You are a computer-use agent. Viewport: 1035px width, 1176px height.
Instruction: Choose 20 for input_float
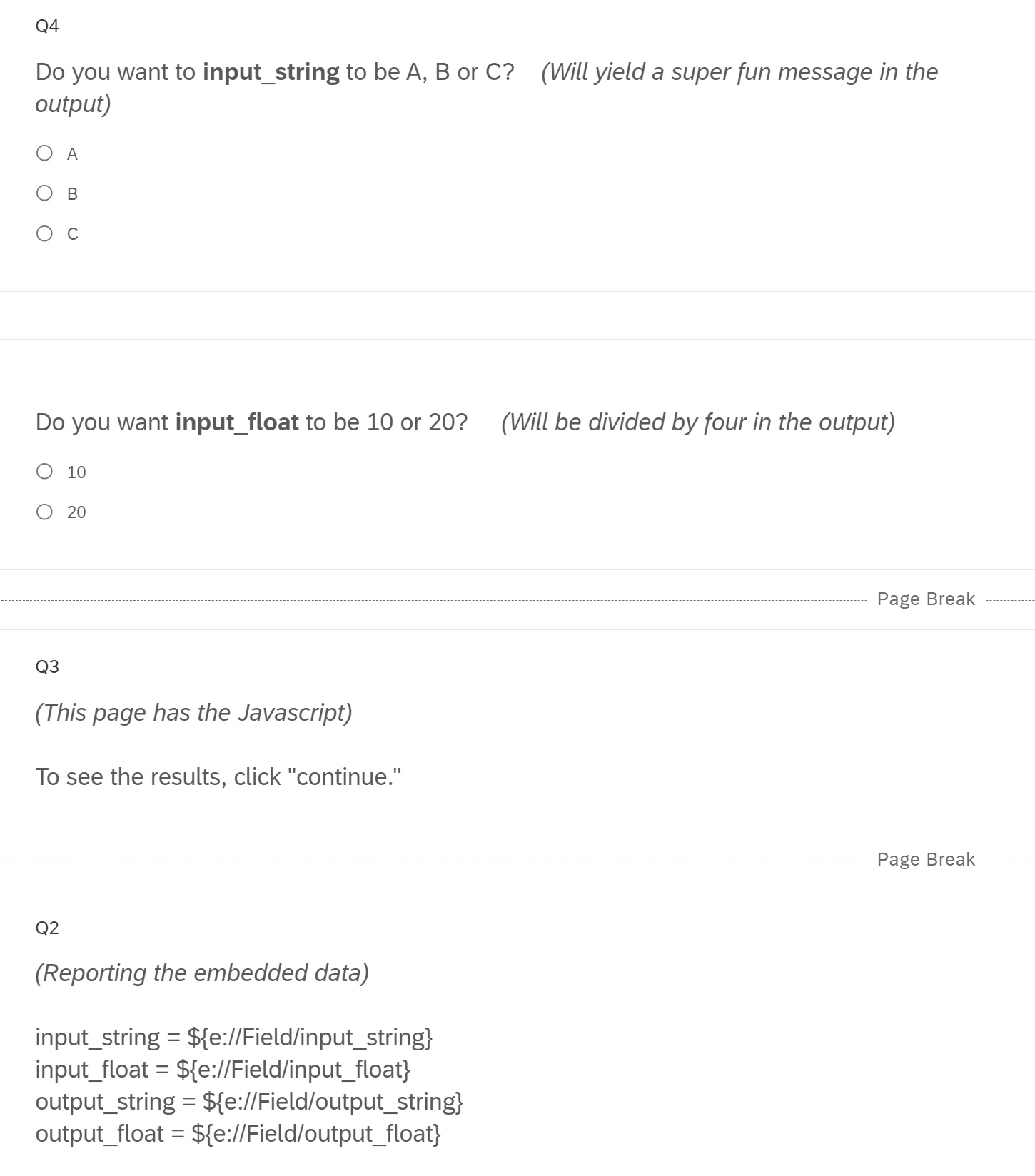(x=44, y=512)
